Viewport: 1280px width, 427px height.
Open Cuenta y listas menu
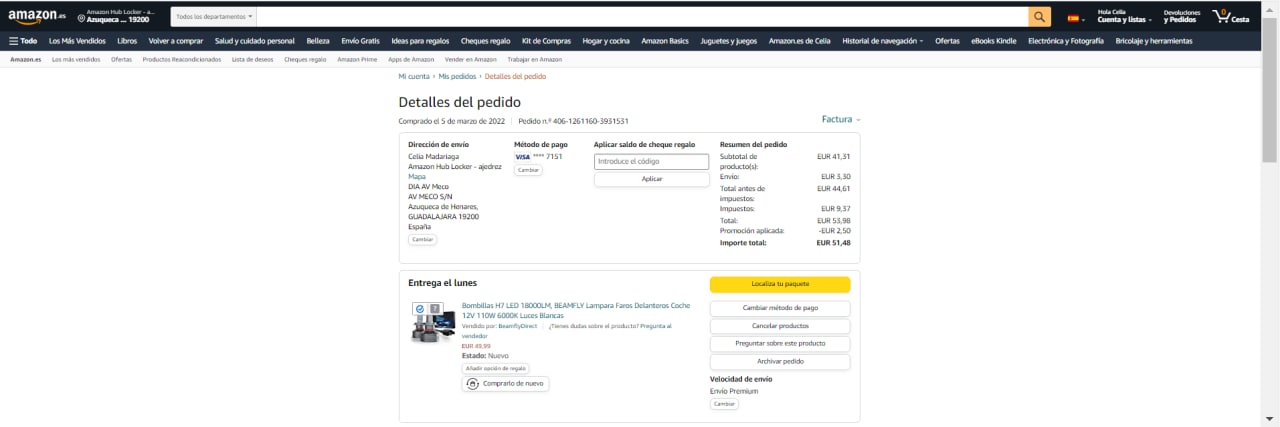(1124, 20)
